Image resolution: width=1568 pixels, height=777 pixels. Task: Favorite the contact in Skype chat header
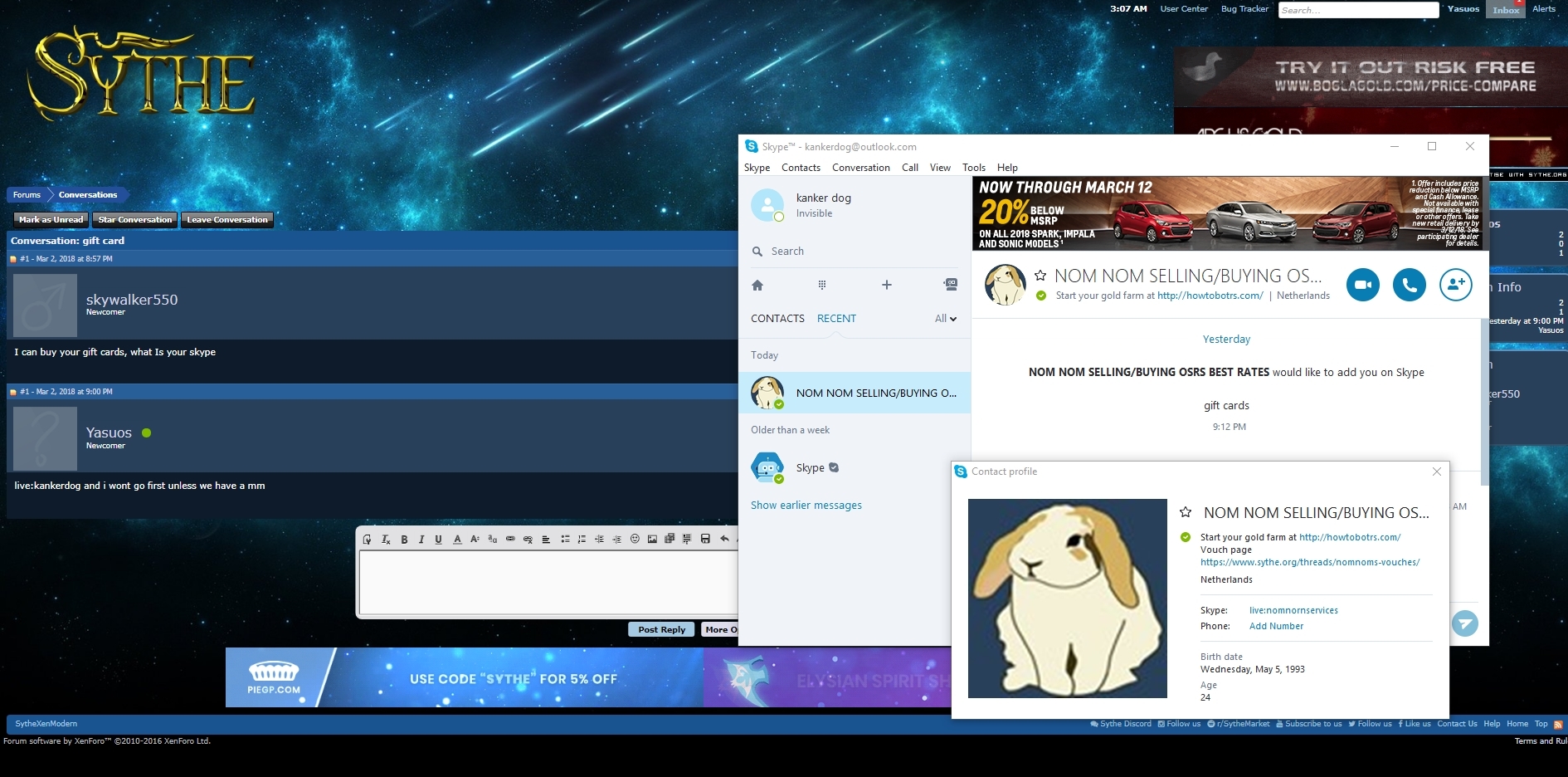pos(1040,276)
